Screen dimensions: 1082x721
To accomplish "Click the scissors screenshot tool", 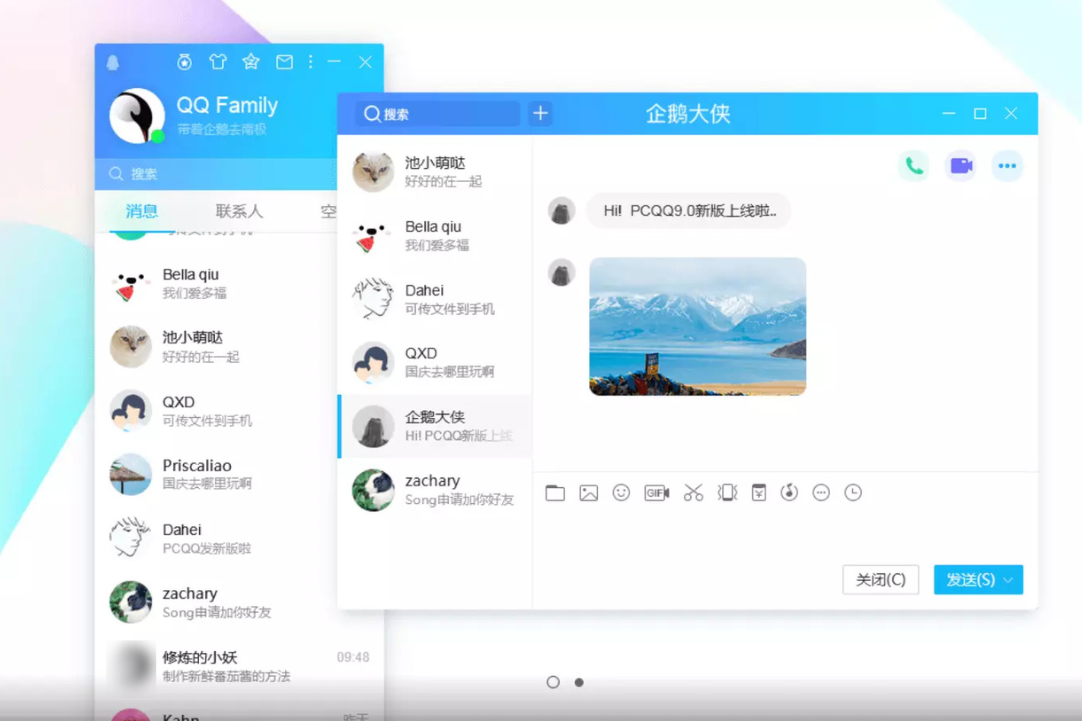I will [x=693, y=493].
